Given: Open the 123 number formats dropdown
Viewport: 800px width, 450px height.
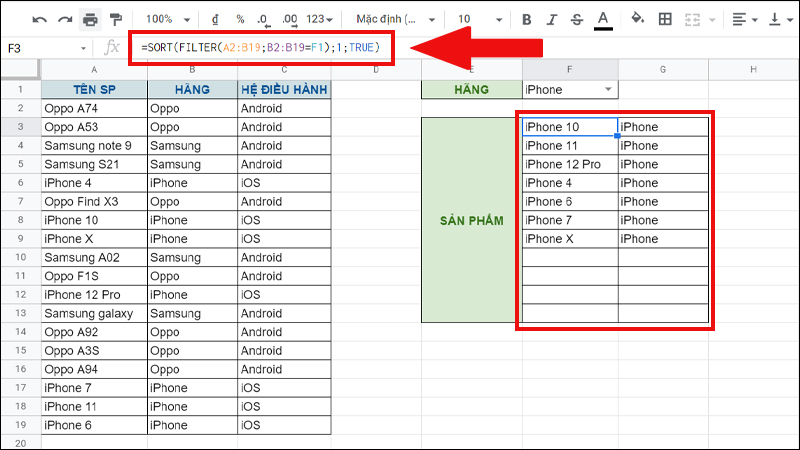Looking at the screenshot, I should coord(319,19).
